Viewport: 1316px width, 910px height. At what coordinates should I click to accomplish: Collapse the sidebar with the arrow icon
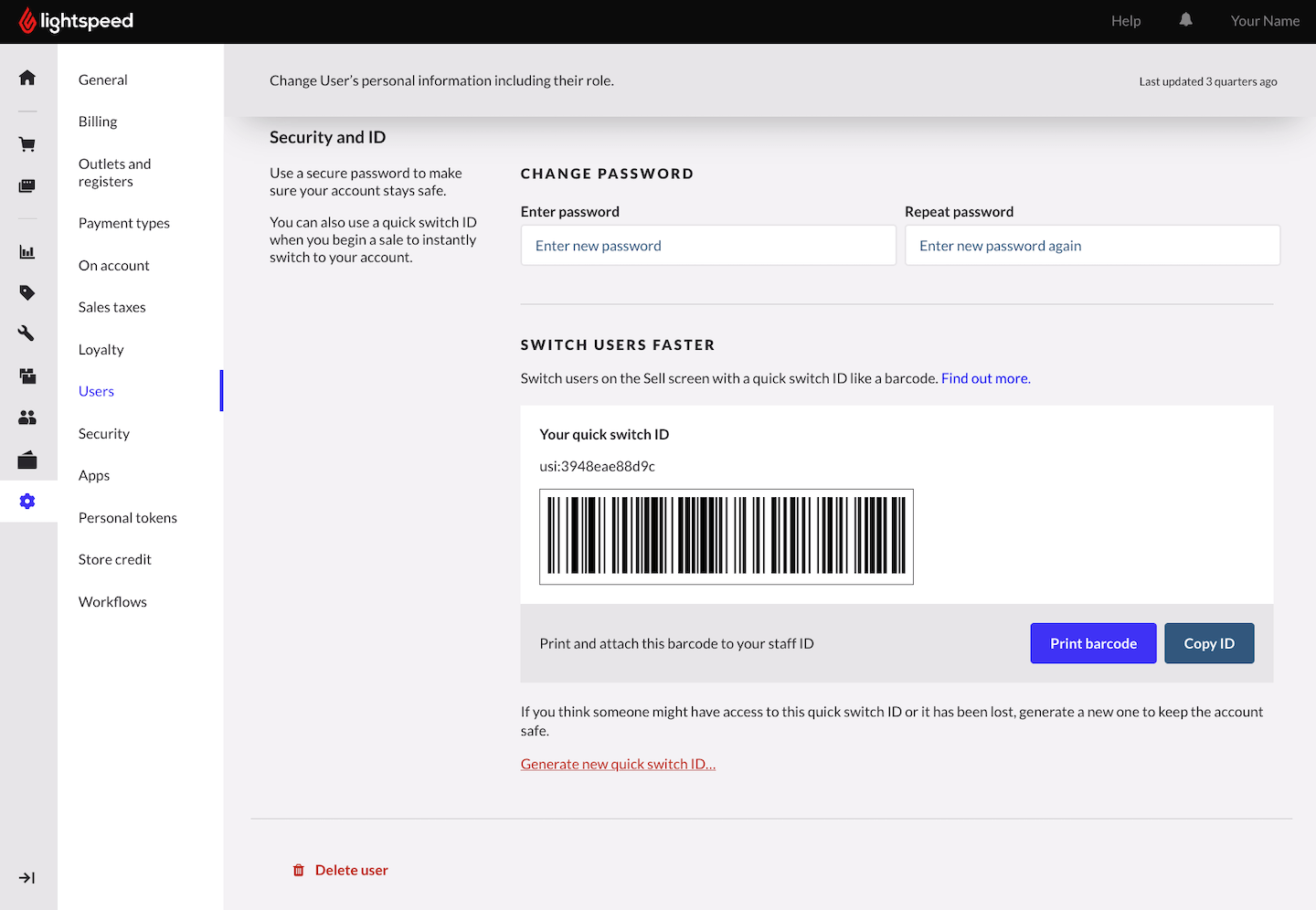point(27,877)
